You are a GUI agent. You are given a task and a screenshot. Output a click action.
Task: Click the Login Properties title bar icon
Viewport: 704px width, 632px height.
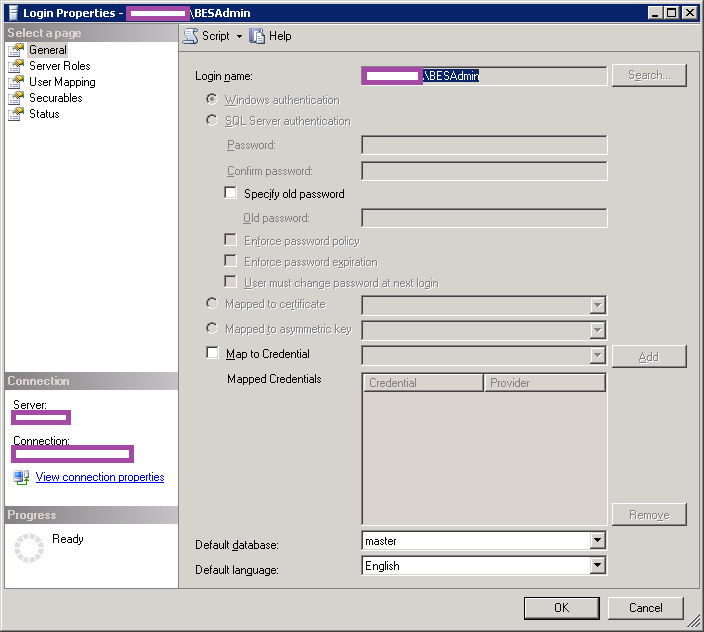(13, 13)
